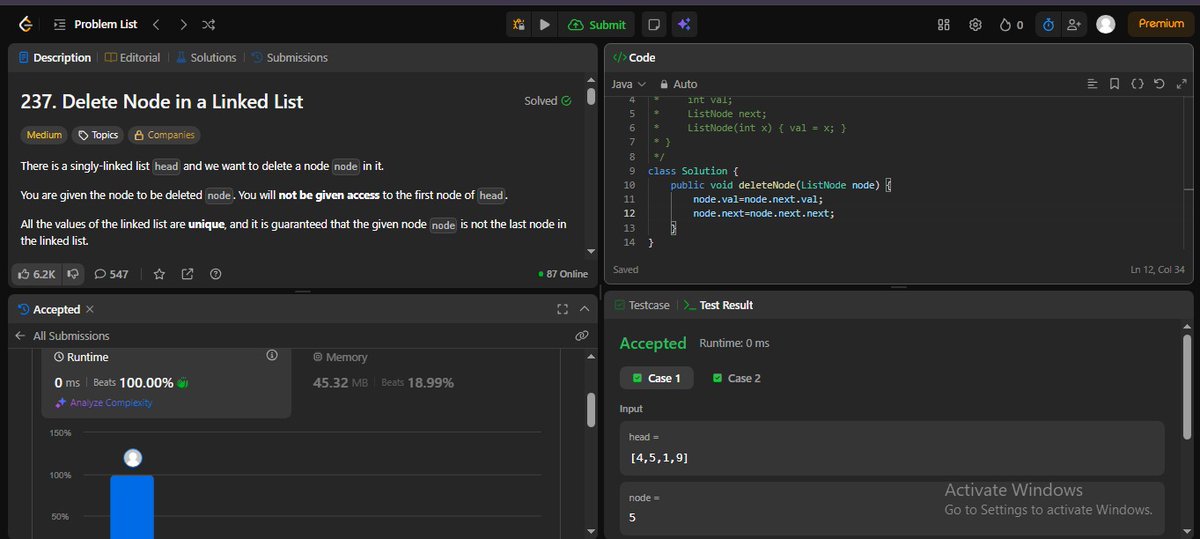Click the submission panel scrollbar thumb
The image size is (1200, 539).
coord(591,410)
